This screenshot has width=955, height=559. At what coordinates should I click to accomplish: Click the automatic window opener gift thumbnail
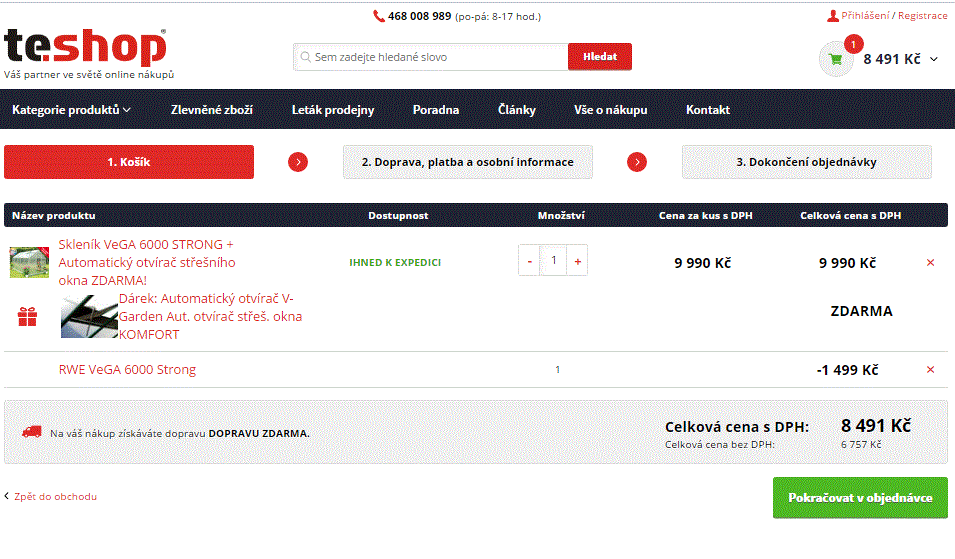pos(89,317)
